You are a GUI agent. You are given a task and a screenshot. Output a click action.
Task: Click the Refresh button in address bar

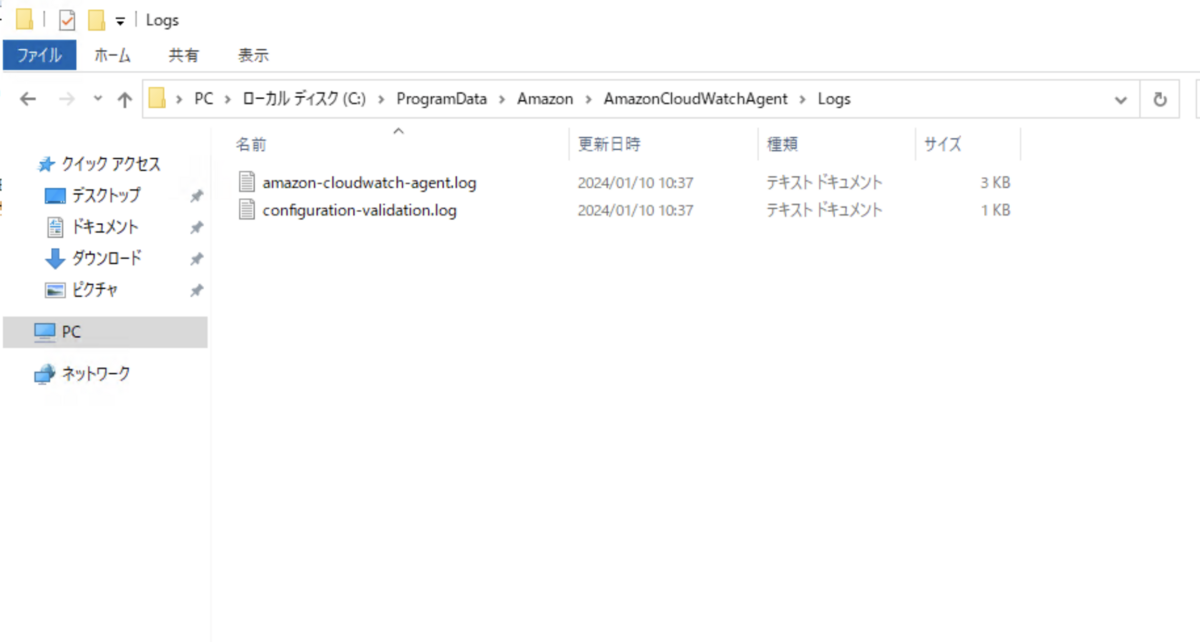point(1160,99)
